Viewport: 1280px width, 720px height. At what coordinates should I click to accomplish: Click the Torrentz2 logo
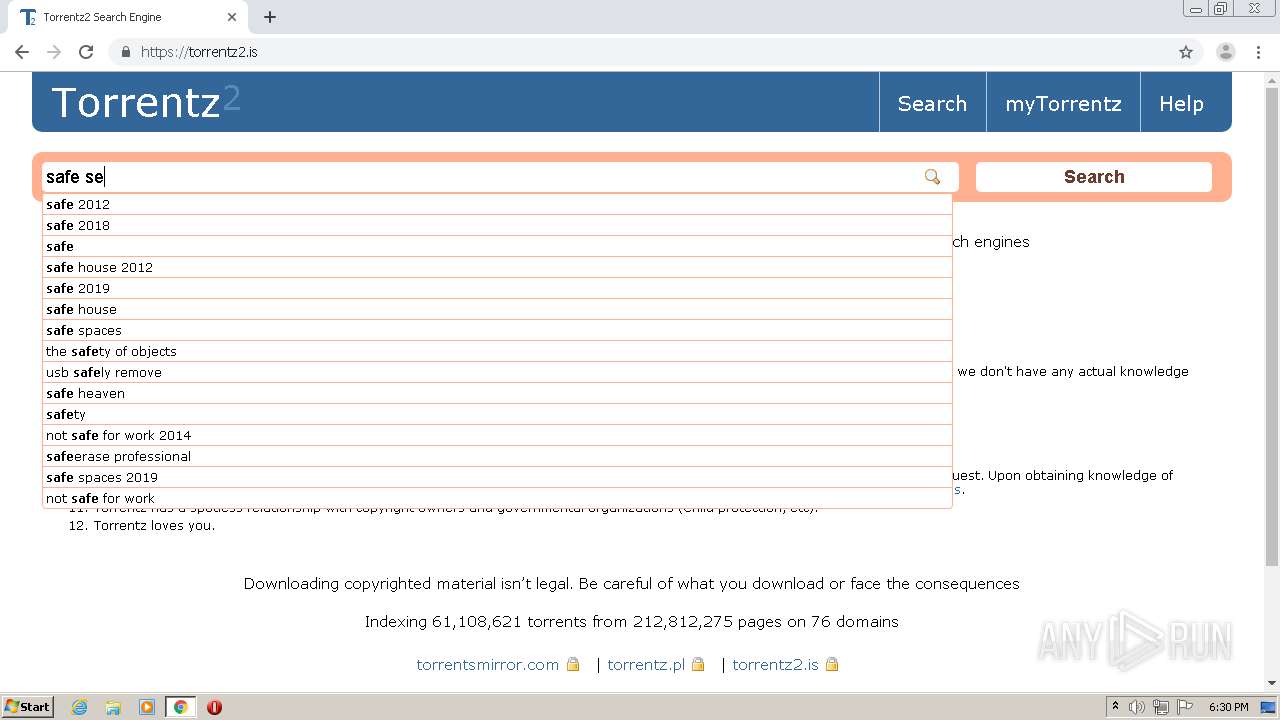click(145, 102)
